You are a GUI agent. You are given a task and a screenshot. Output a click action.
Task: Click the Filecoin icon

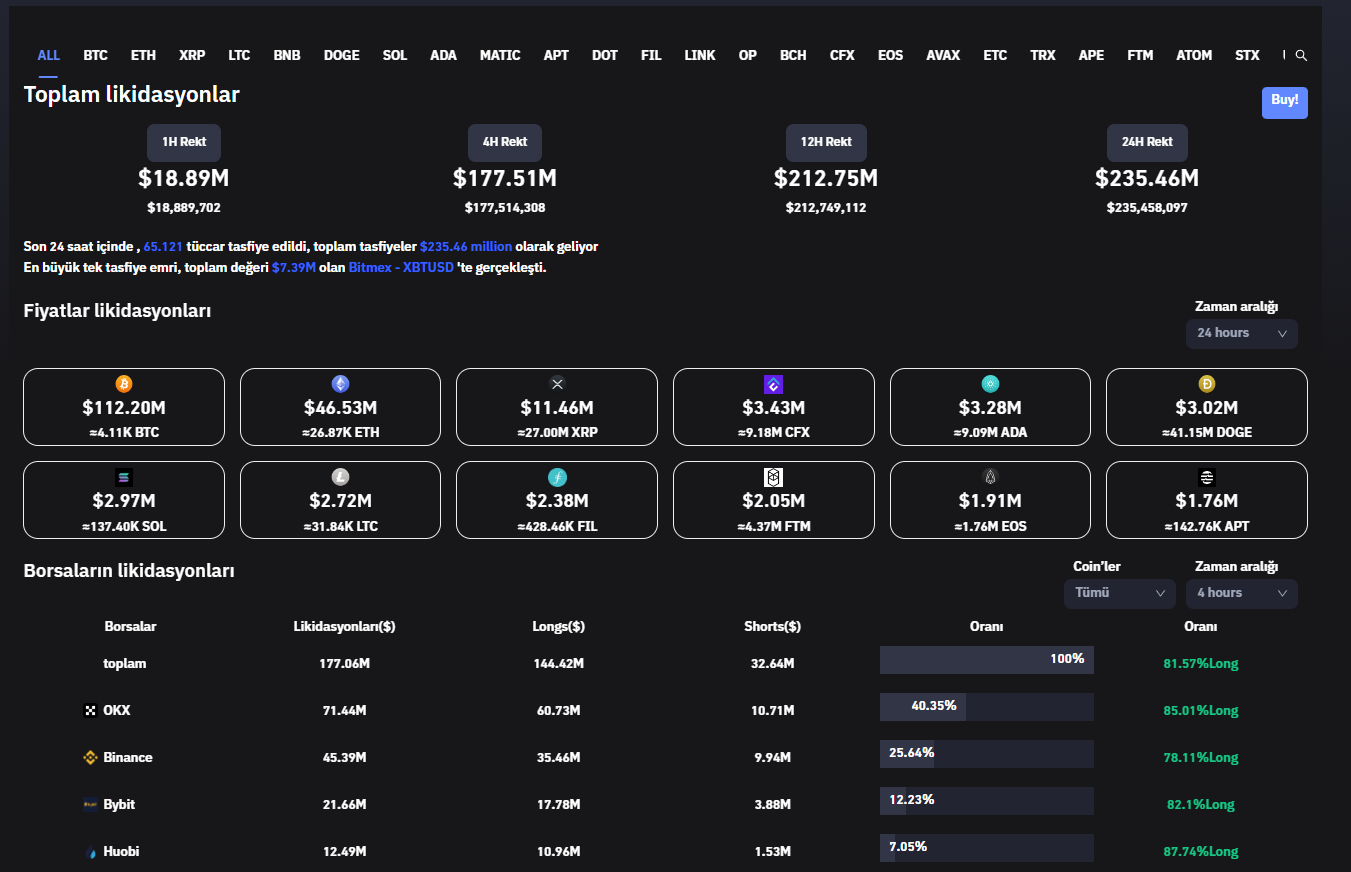[x=557, y=477]
